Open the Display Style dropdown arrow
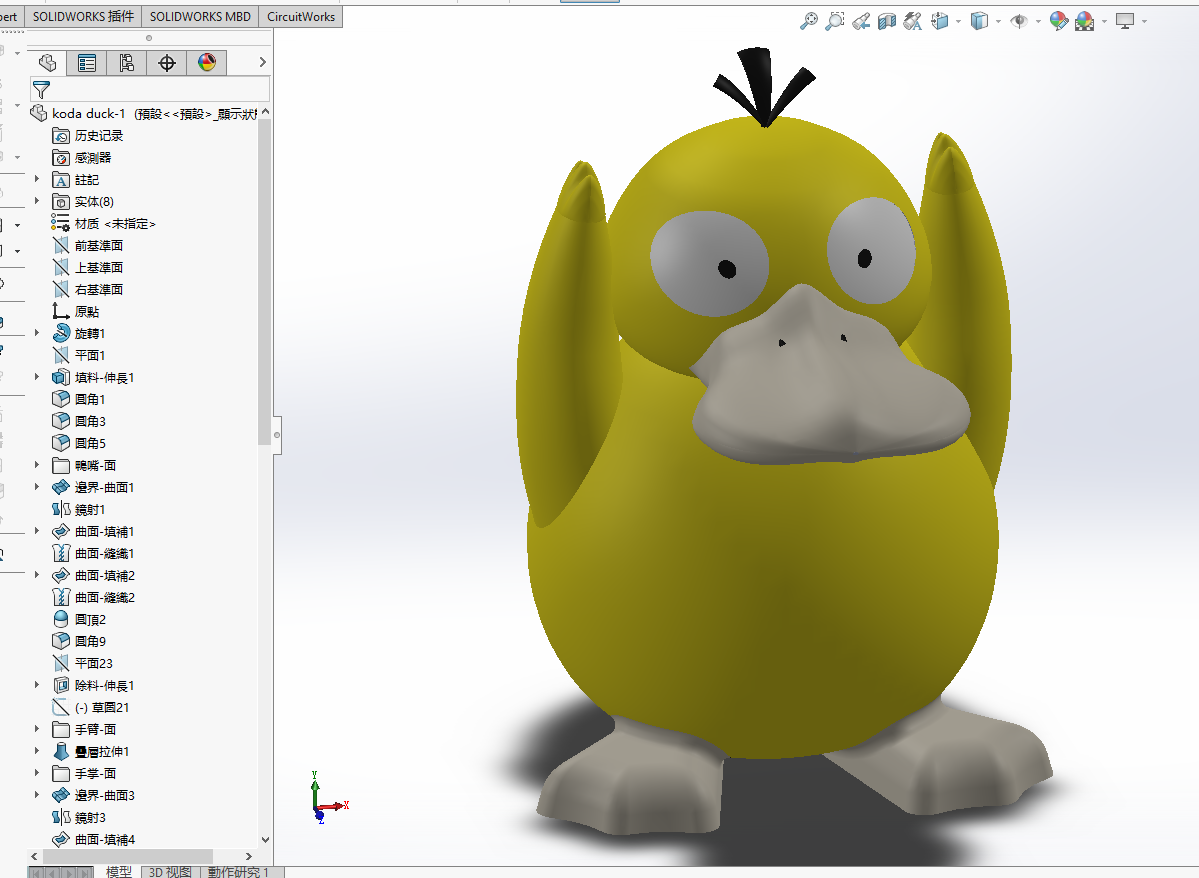Viewport: 1199px width, 878px height. 997,22
